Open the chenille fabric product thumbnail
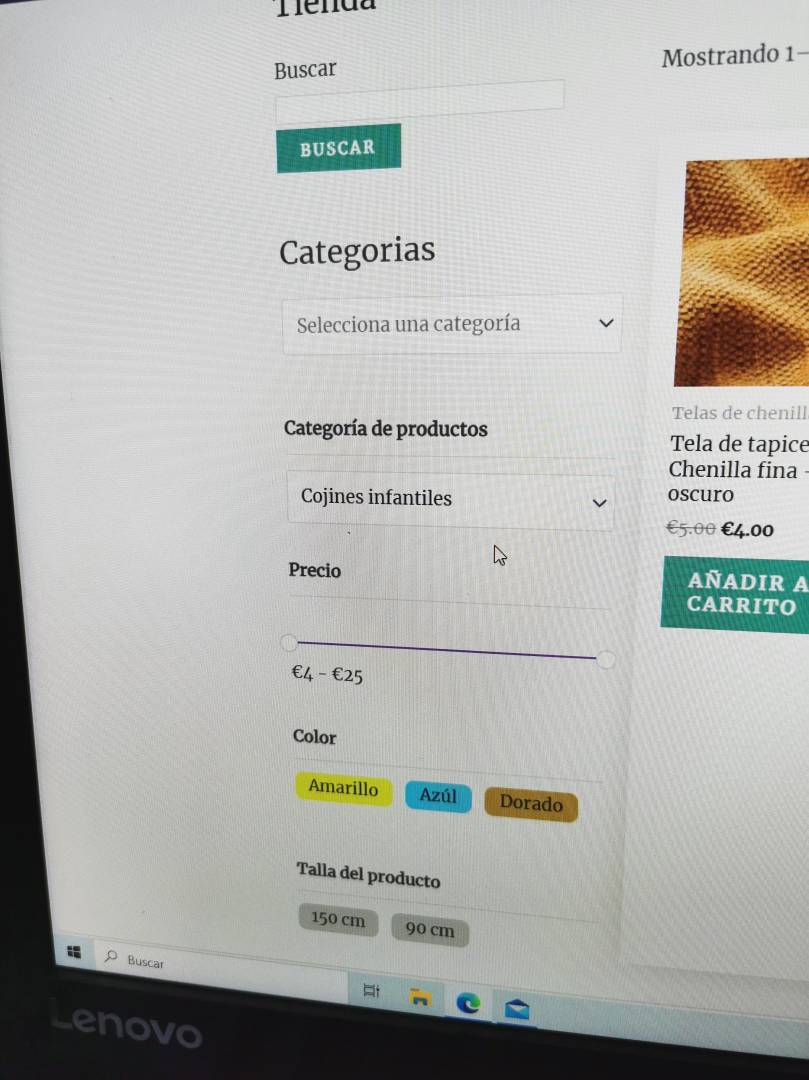809x1080 pixels. pos(742,273)
